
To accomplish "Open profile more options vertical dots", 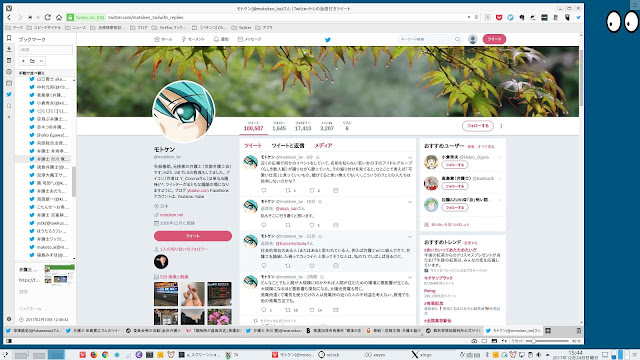I will pos(501,126).
